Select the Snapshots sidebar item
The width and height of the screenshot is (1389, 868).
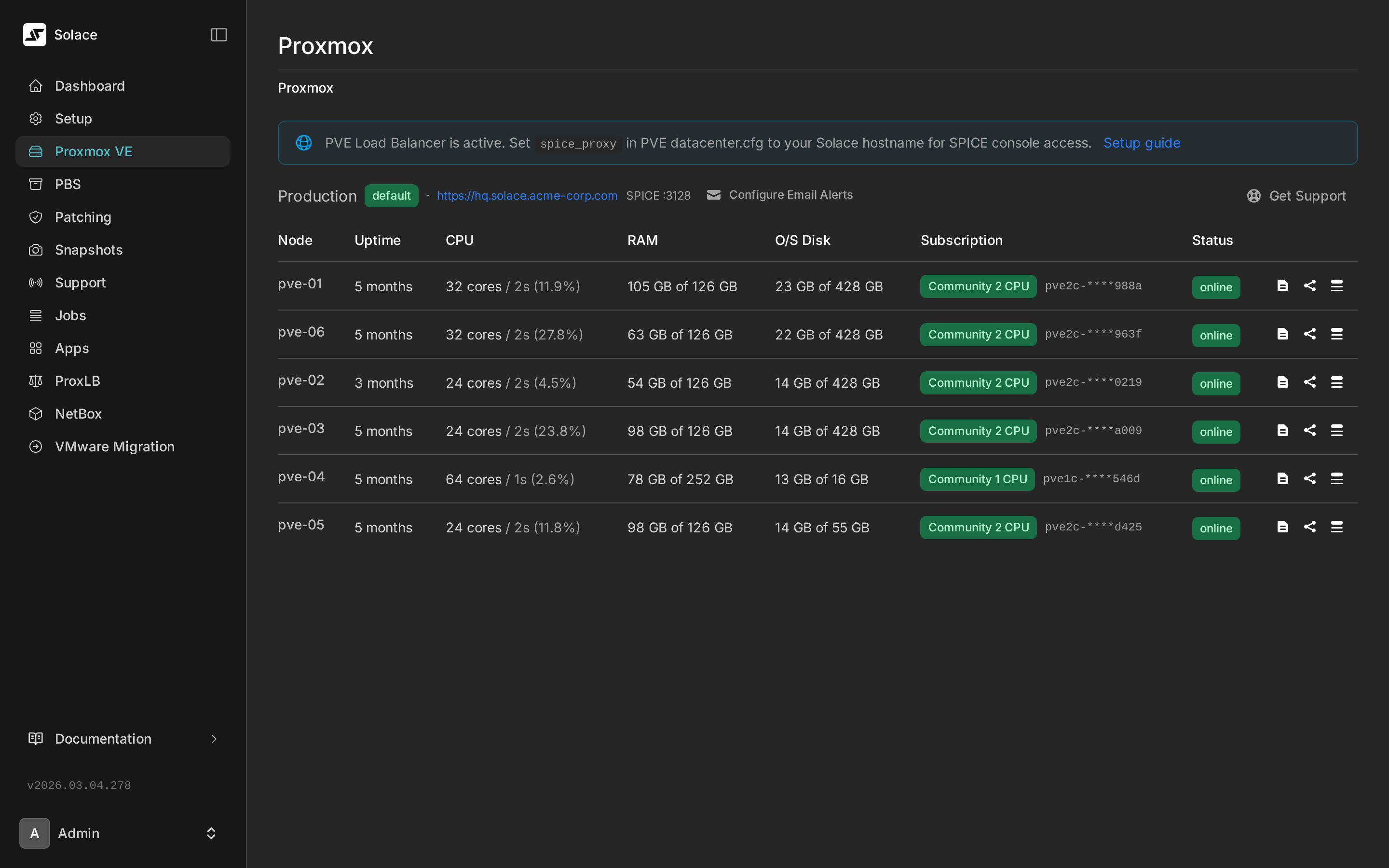[89, 250]
